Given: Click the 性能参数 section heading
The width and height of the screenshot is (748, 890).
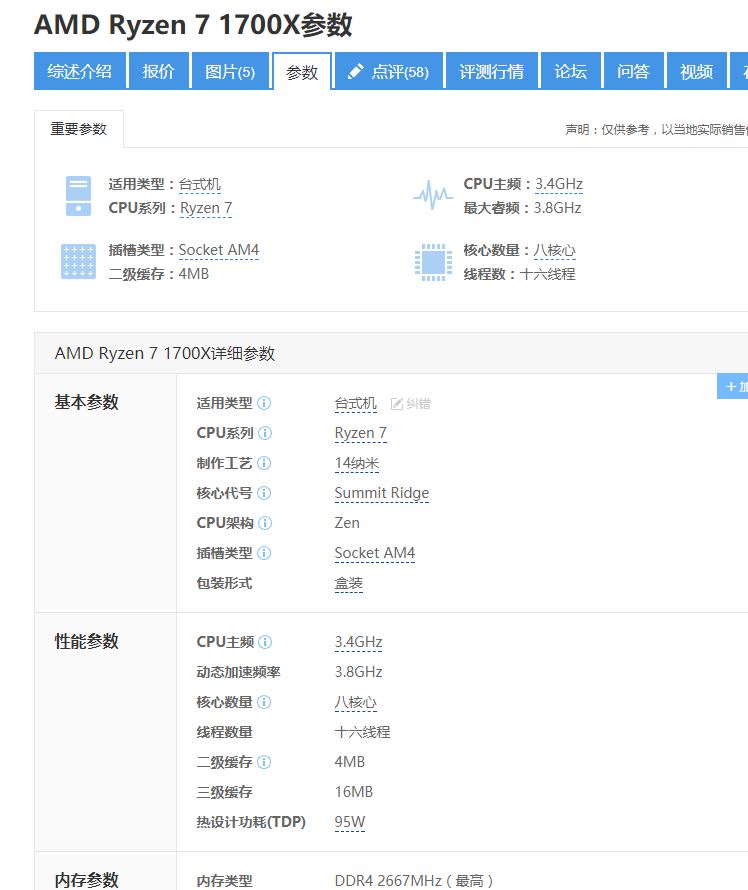Looking at the screenshot, I should [x=87, y=641].
